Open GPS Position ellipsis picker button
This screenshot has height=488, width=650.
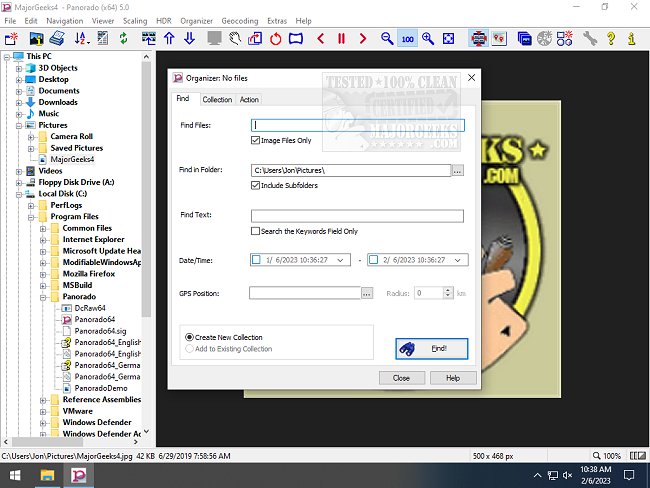tap(366, 294)
